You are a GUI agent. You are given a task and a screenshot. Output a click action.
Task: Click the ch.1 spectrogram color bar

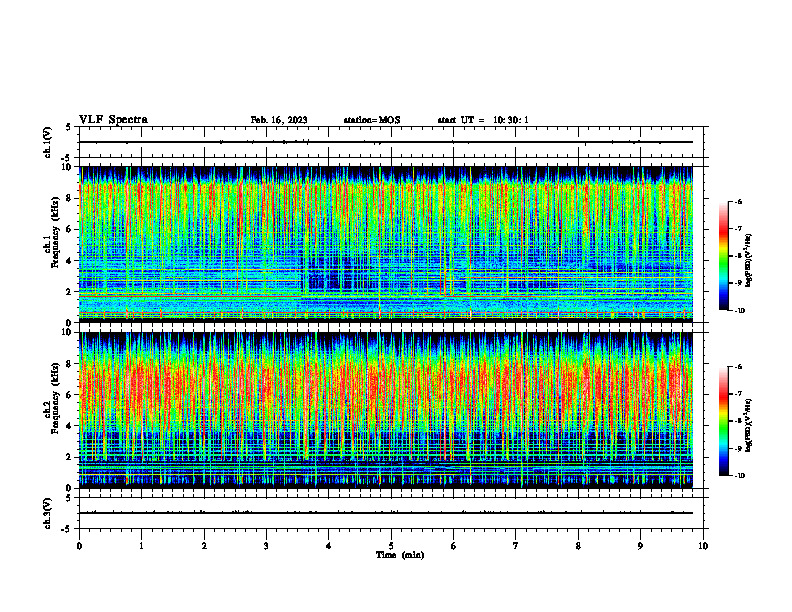point(724,256)
